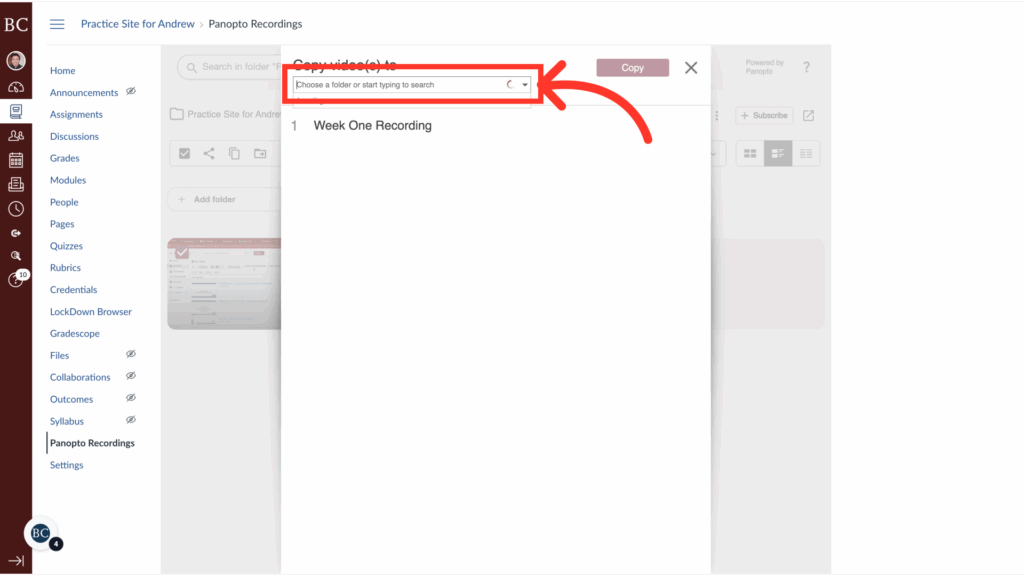
Task: Select Modules in the course navigation
Action: click(67, 179)
